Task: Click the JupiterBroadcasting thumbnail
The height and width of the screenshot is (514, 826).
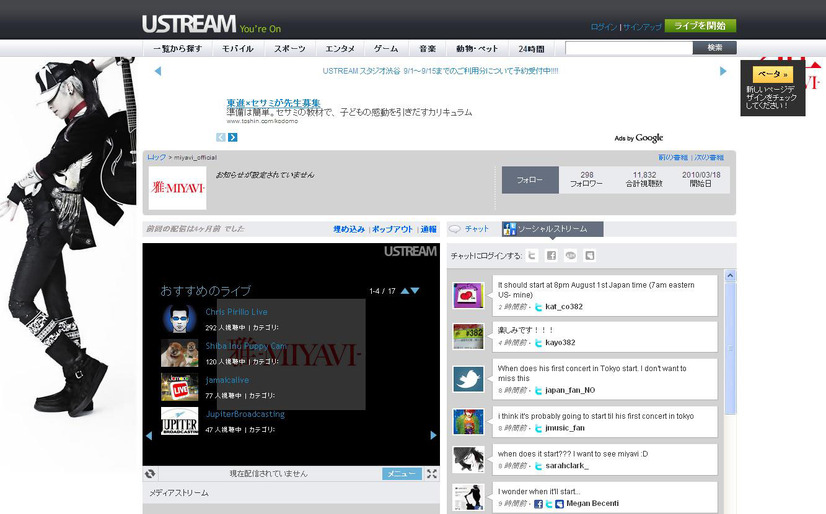Action: 180,421
